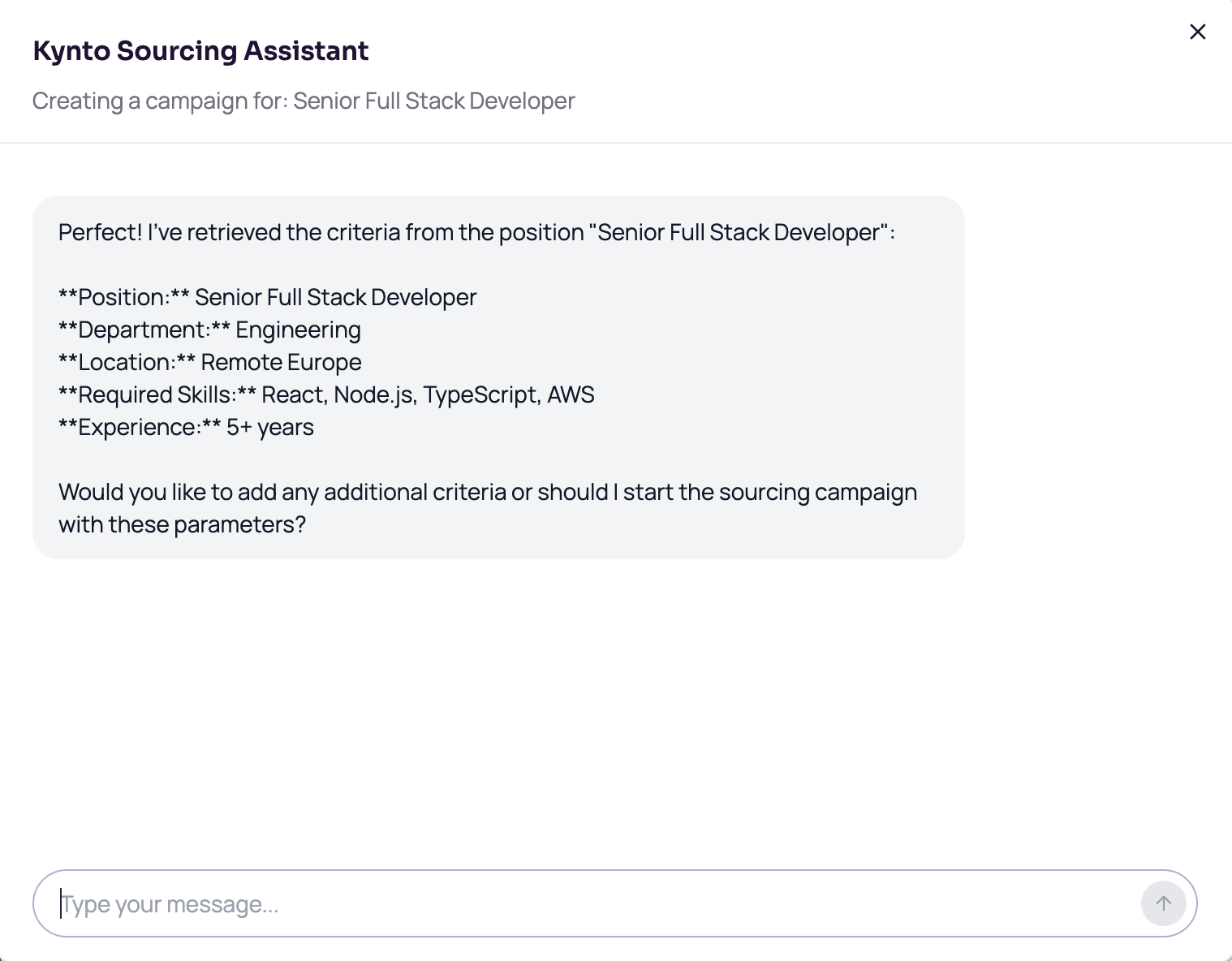Click the 'Remote Europe' location value
Viewport: 1232px width, 961px height.
coord(281,362)
